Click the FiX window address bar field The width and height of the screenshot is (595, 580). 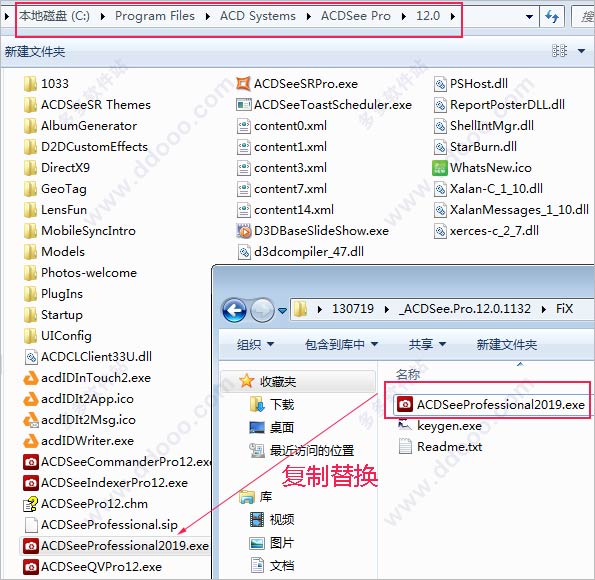(x=442, y=309)
